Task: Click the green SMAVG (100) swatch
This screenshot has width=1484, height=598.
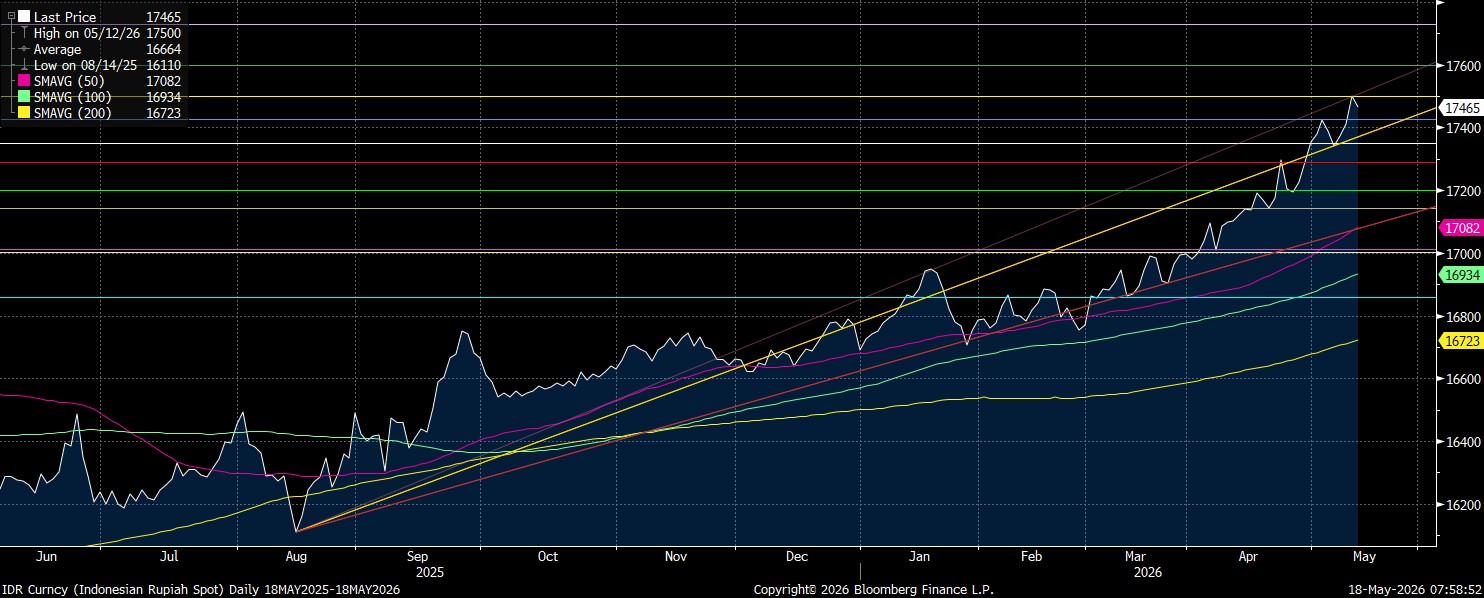Action: (x=24, y=97)
